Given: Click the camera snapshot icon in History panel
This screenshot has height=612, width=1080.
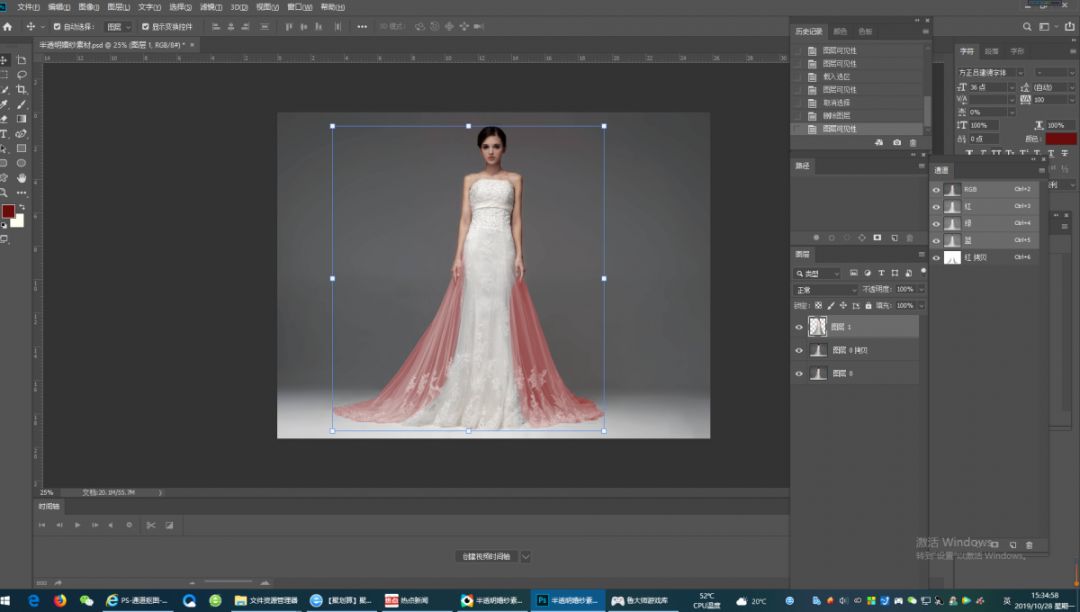Looking at the screenshot, I should pyautogui.click(x=896, y=143).
